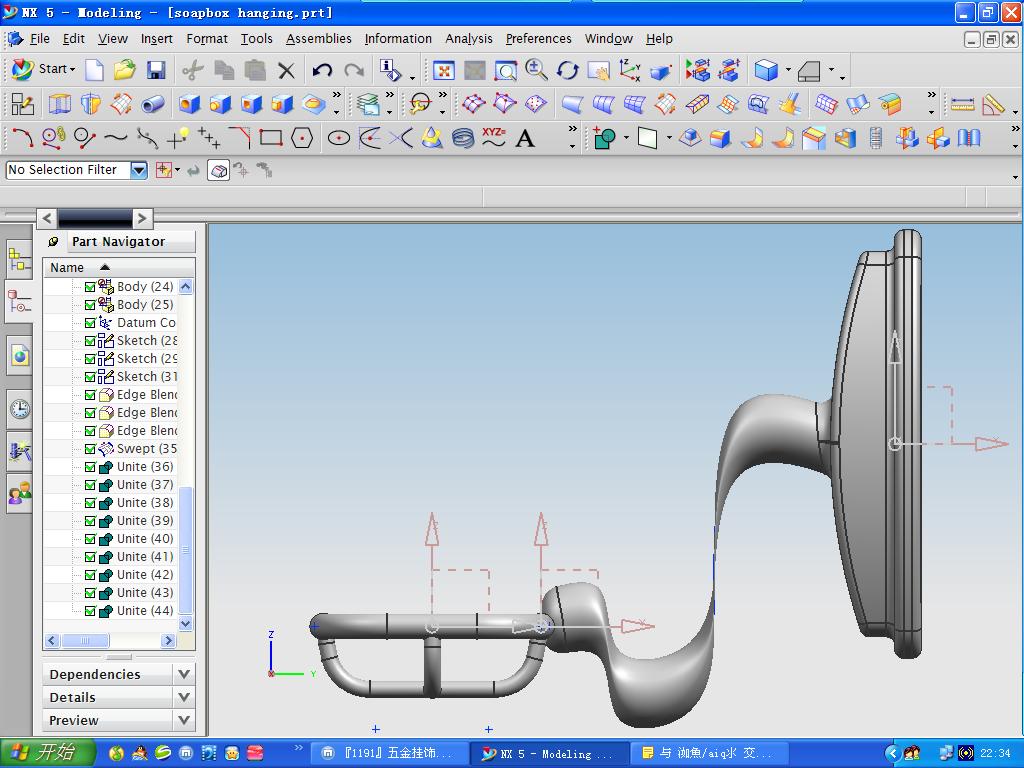Viewport: 1024px width, 768px height.
Task: Open the Assembly Navigator sidebar tab
Action: (x=20, y=260)
